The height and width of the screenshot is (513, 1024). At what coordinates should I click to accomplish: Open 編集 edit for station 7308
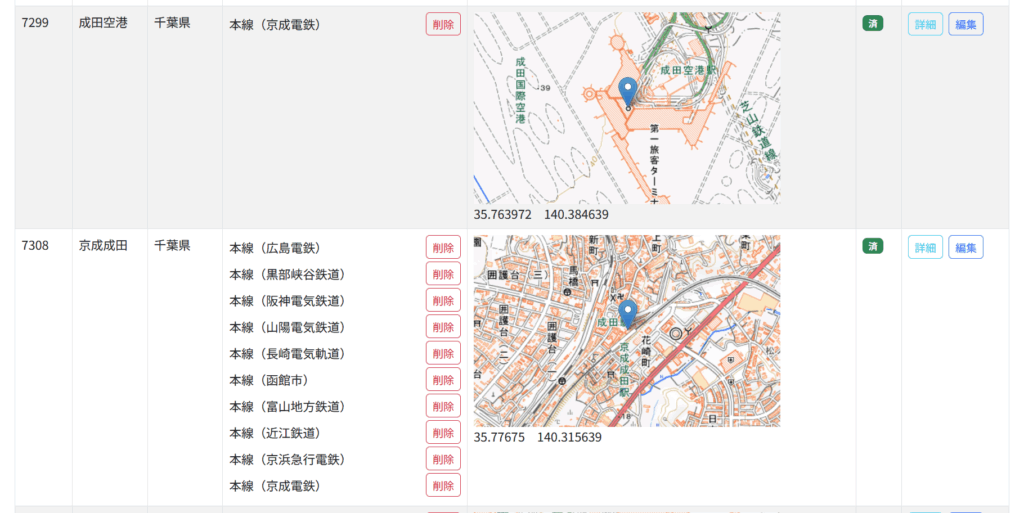click(966, 247)
